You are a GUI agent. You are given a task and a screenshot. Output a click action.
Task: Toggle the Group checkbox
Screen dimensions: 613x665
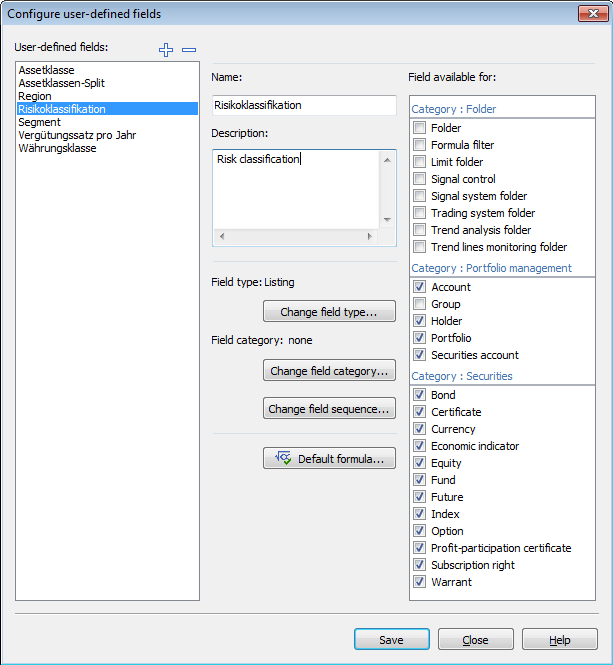pyautogui.click(x=420, y=304)
